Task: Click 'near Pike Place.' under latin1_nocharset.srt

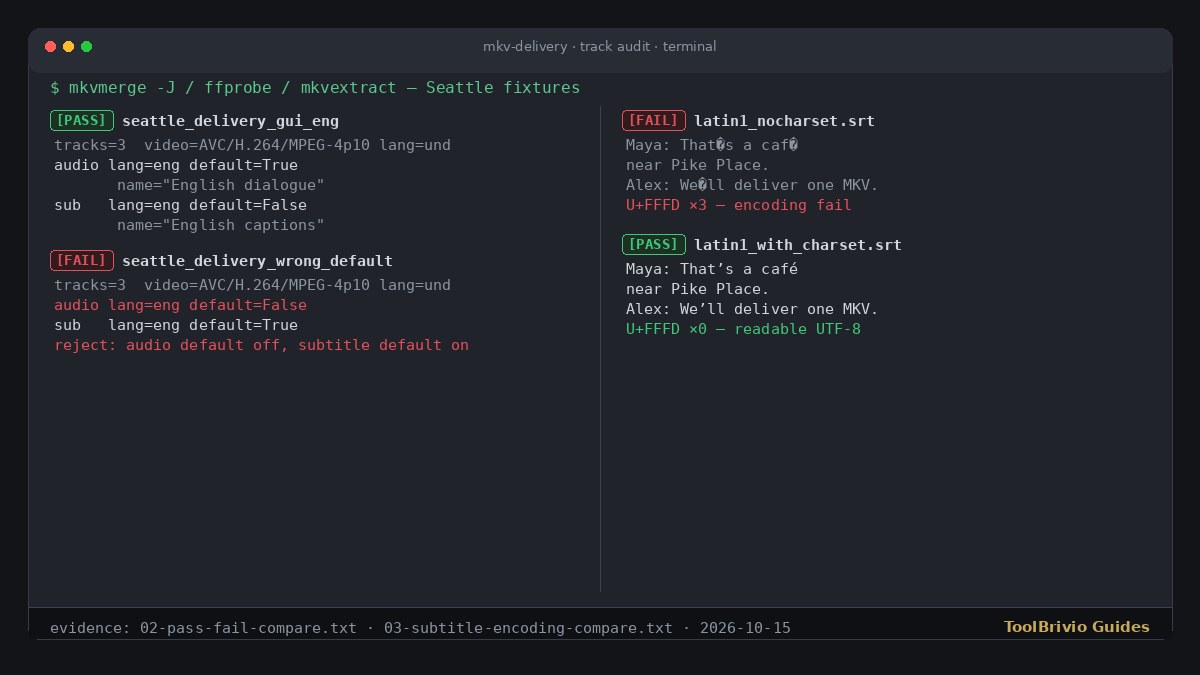Action: (698, 165)
